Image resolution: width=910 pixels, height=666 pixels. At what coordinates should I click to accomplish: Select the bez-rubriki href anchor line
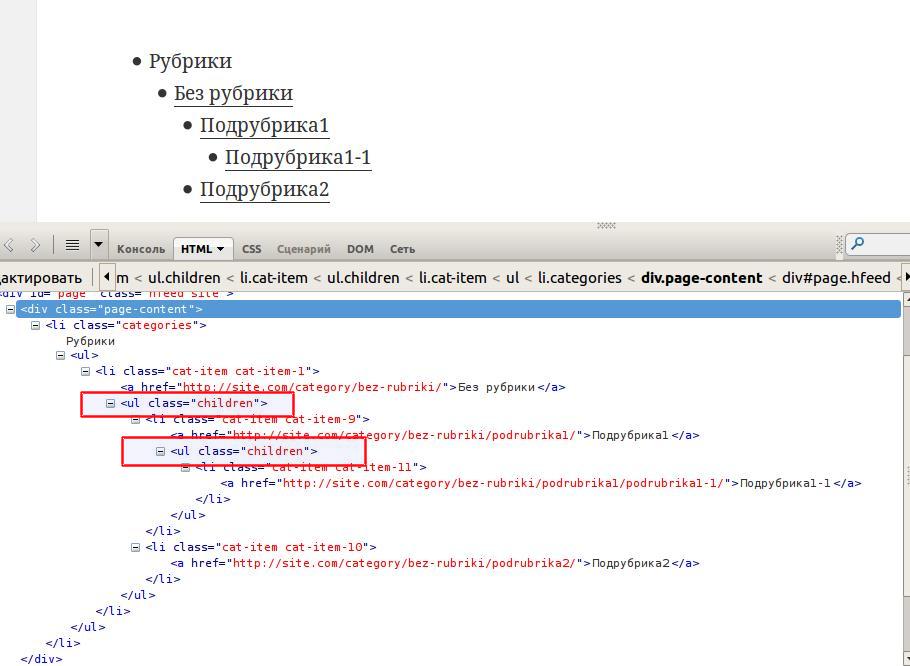click(343, 387)
